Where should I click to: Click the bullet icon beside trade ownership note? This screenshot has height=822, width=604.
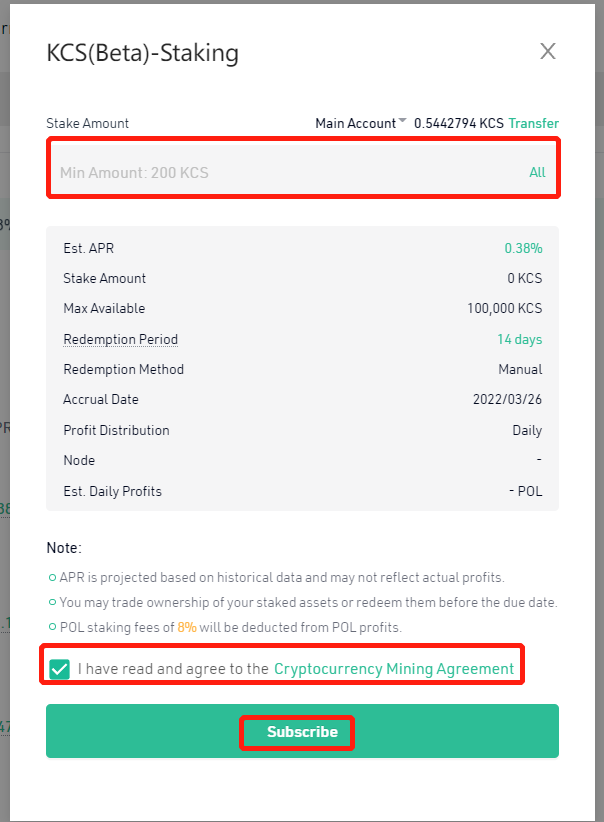(52, 602)
